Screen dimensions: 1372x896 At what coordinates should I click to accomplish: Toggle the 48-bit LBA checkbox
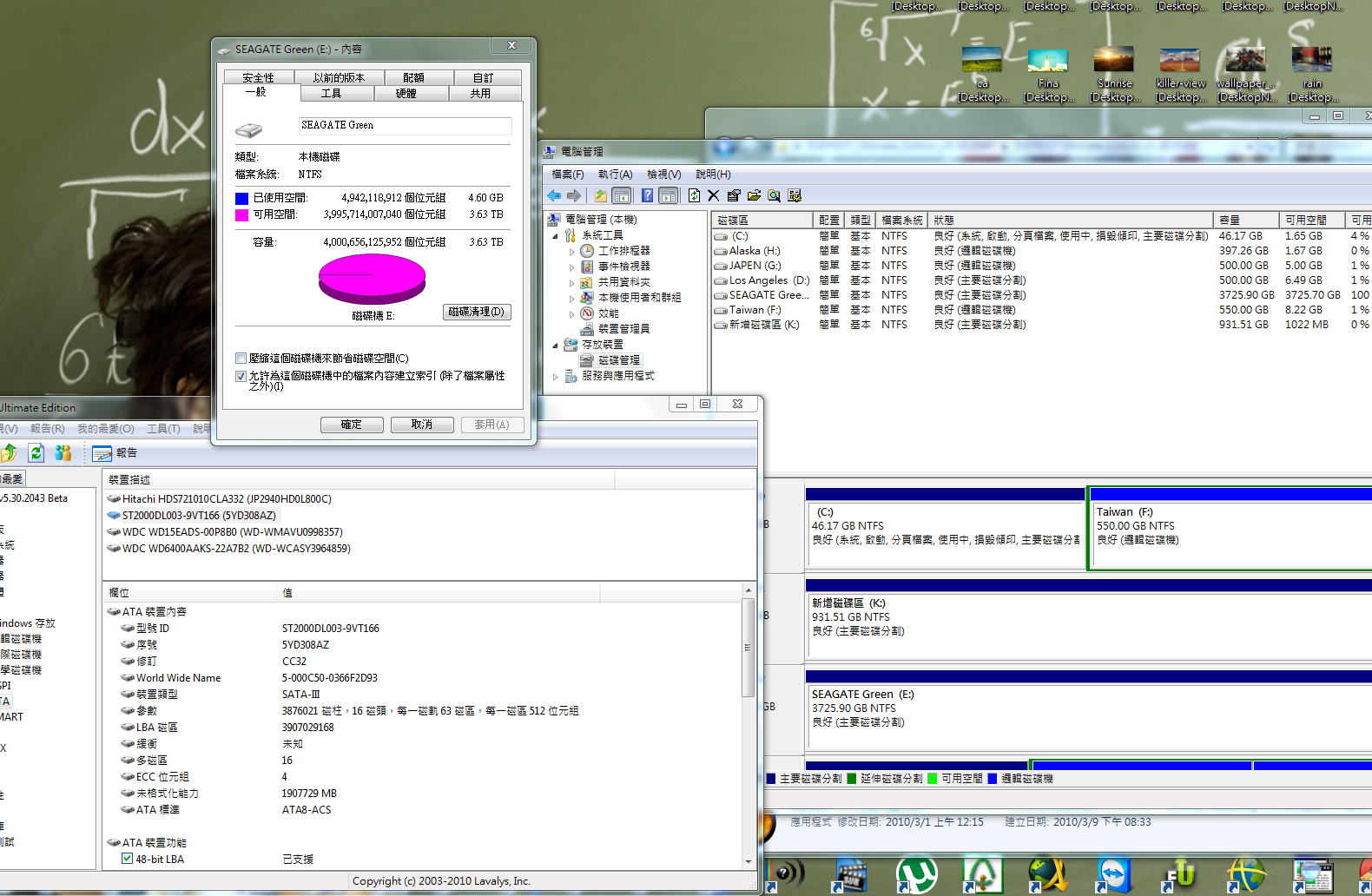pyautogui.click(x=128, y=859)
